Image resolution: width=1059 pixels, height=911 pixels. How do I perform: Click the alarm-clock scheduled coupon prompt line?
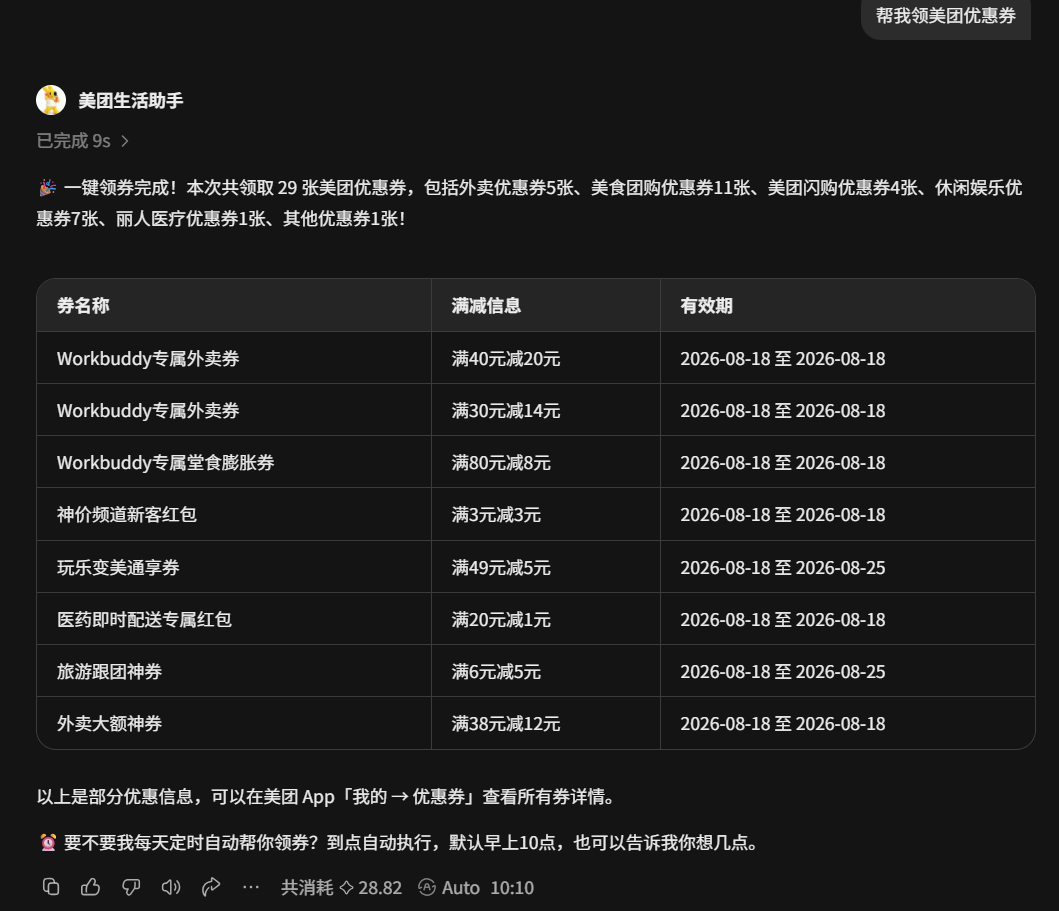pos(398,842)
